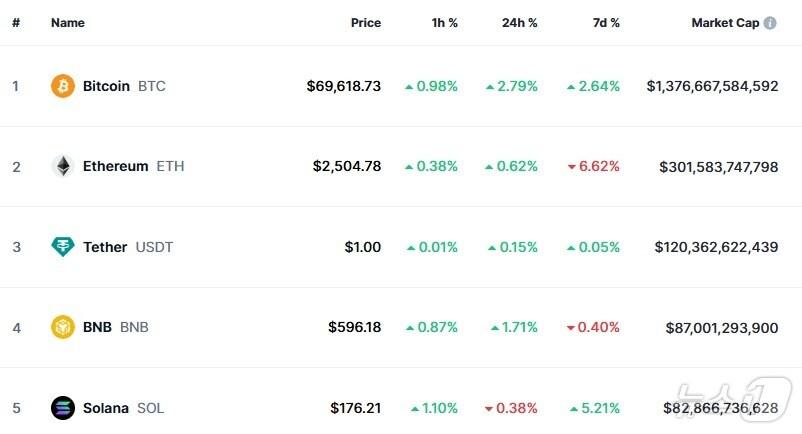Image resolution: width=802 pixels, height=434 pixels.
Task: Sort by the Market Cap header
Action: point(724,23)
